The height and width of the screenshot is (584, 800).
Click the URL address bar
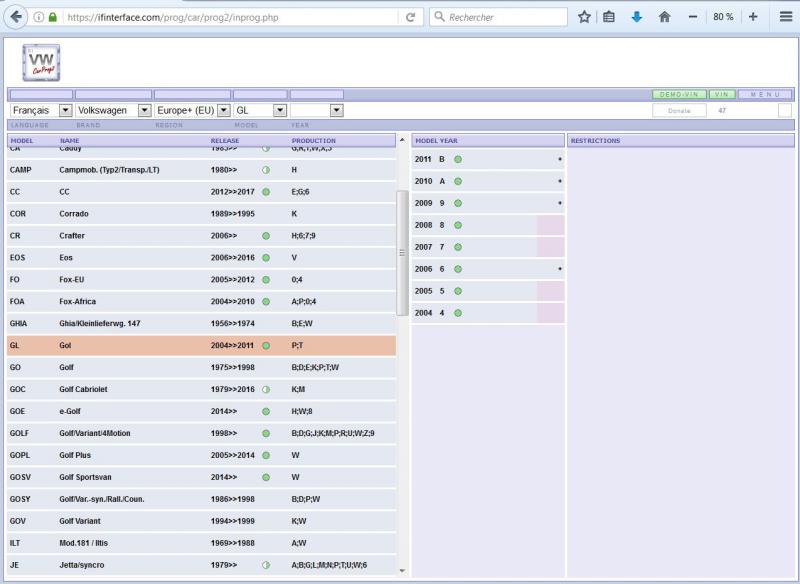(231, 17)
